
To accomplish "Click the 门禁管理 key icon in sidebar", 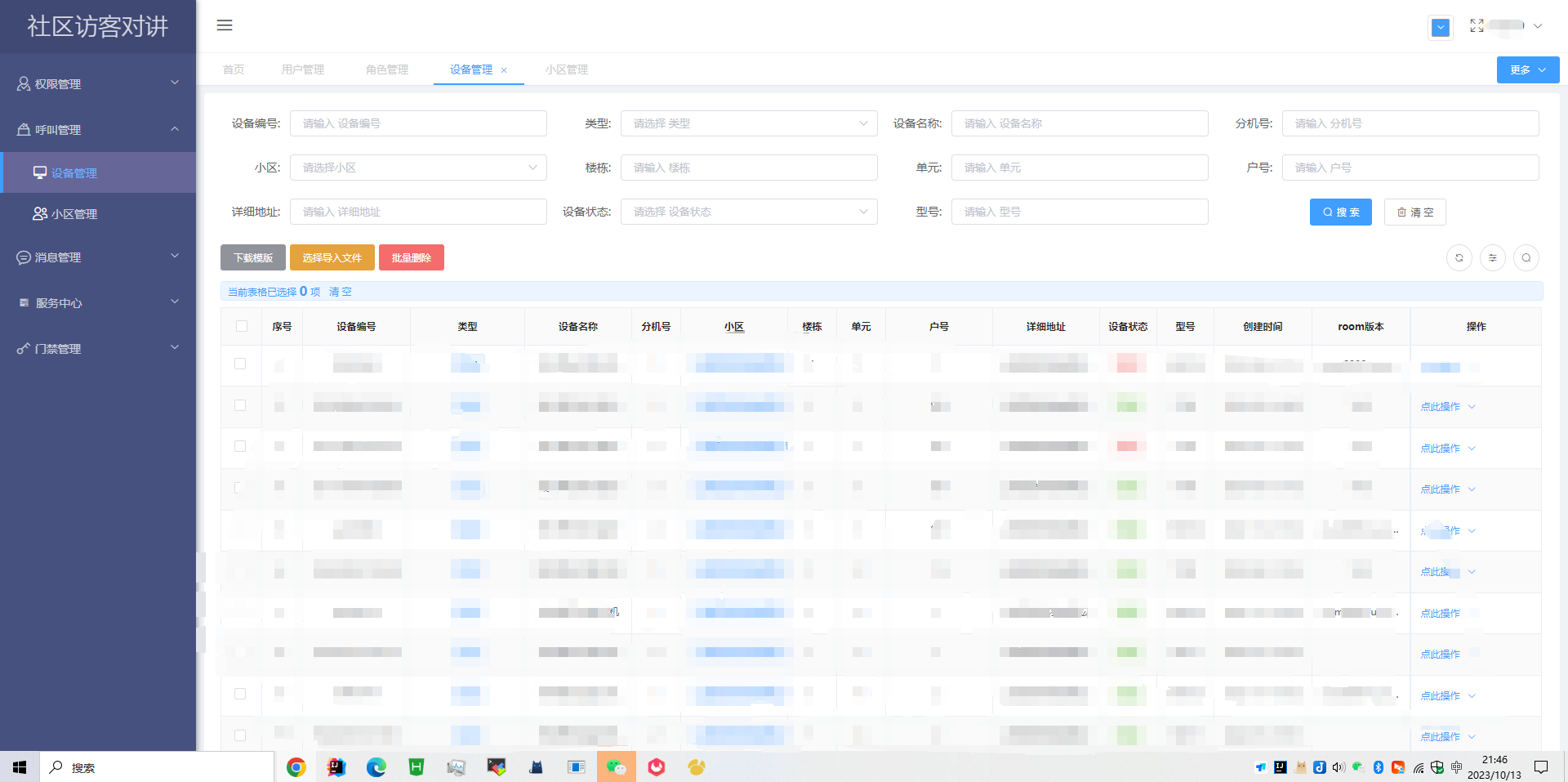I will (24, 348).
